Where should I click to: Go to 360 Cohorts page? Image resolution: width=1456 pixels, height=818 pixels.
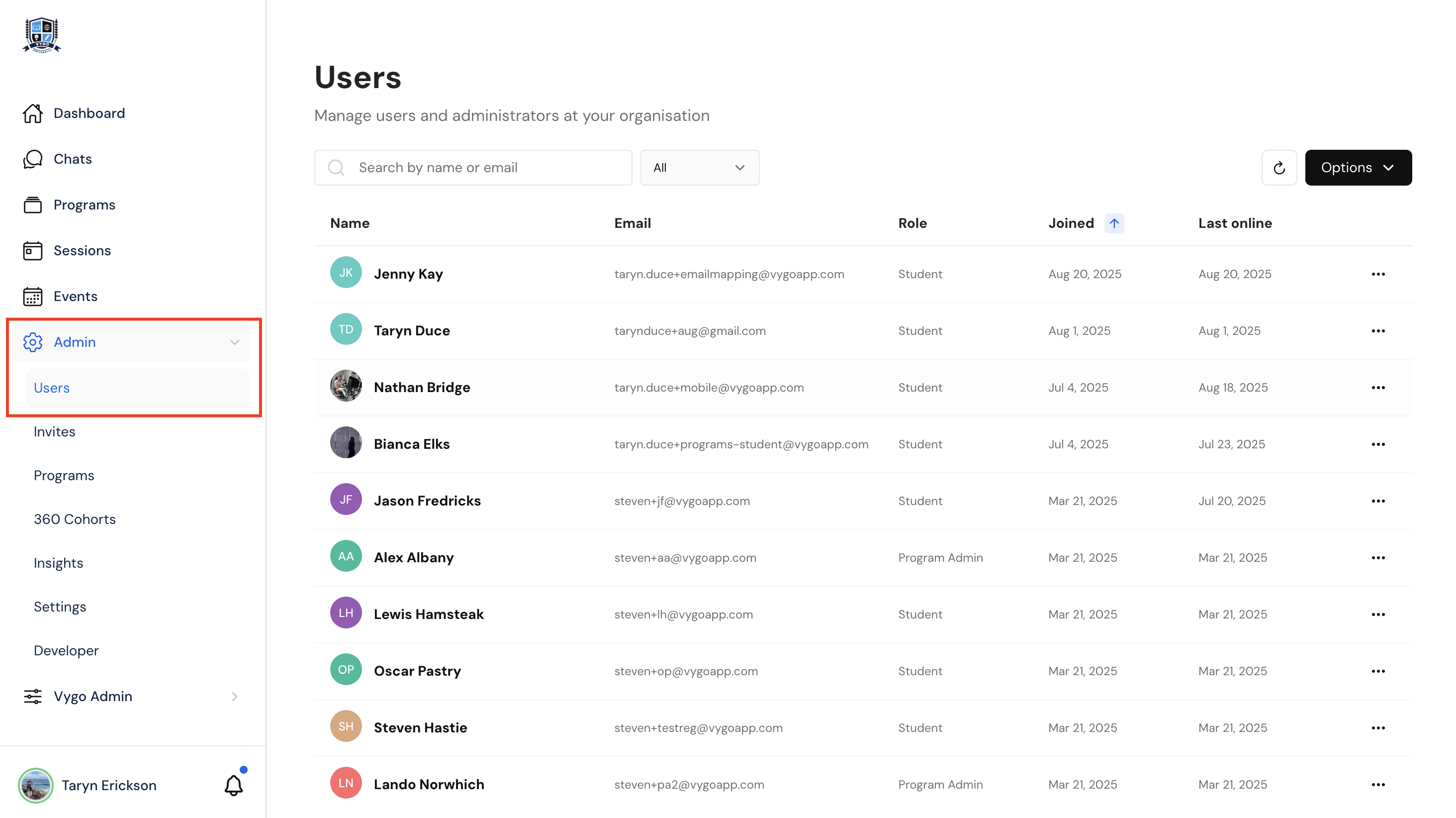click(x=75, y=519)
